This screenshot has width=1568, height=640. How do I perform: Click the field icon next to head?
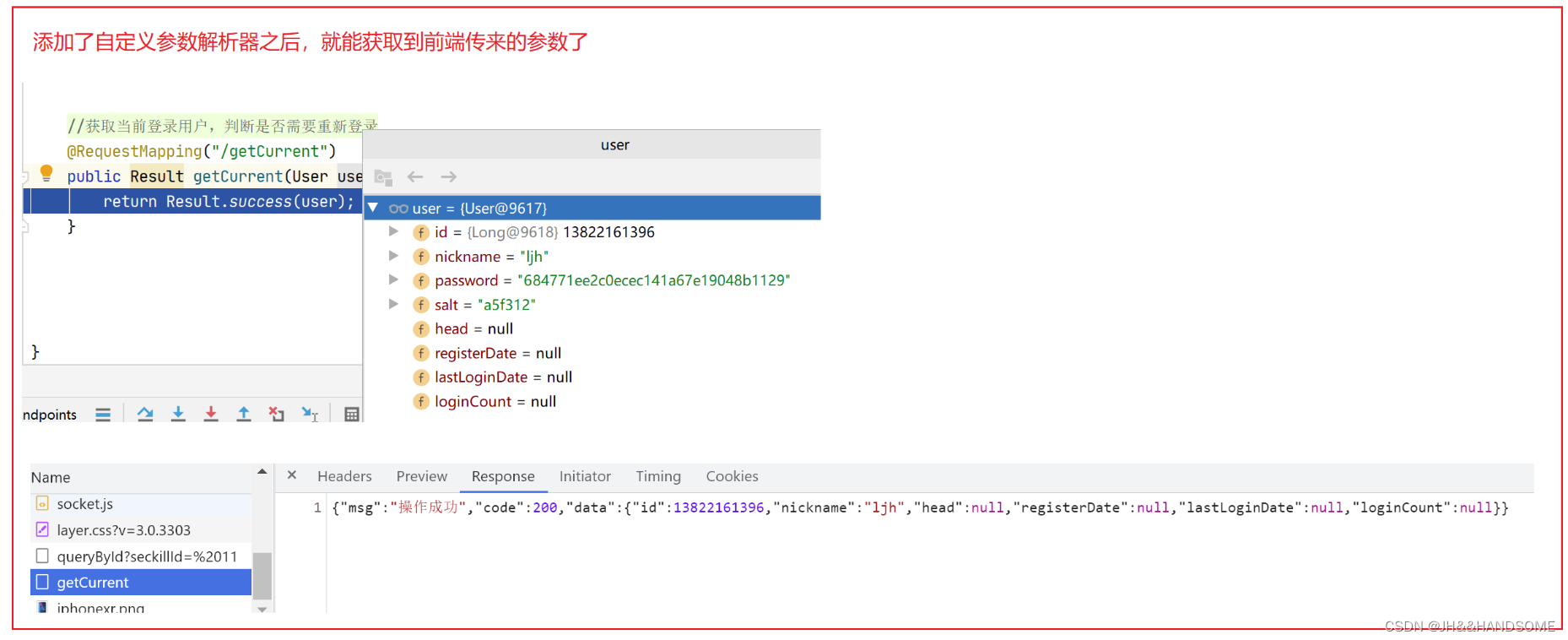(421, 329)
